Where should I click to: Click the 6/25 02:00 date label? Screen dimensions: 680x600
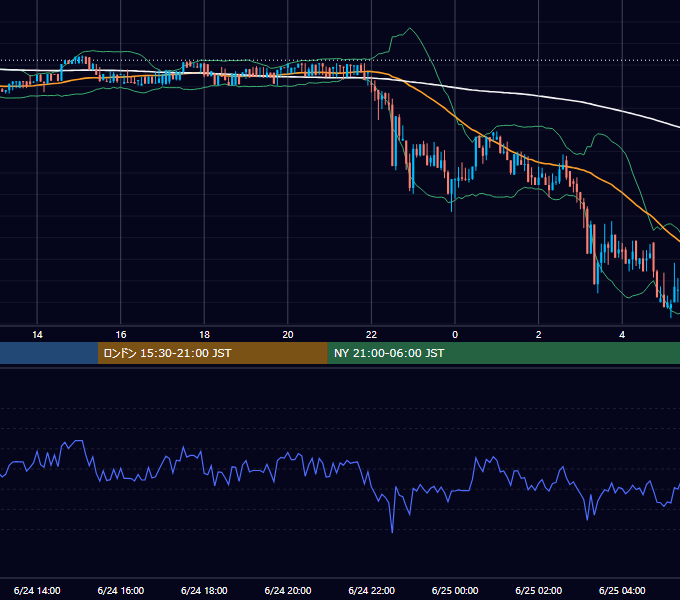(539, 590)
